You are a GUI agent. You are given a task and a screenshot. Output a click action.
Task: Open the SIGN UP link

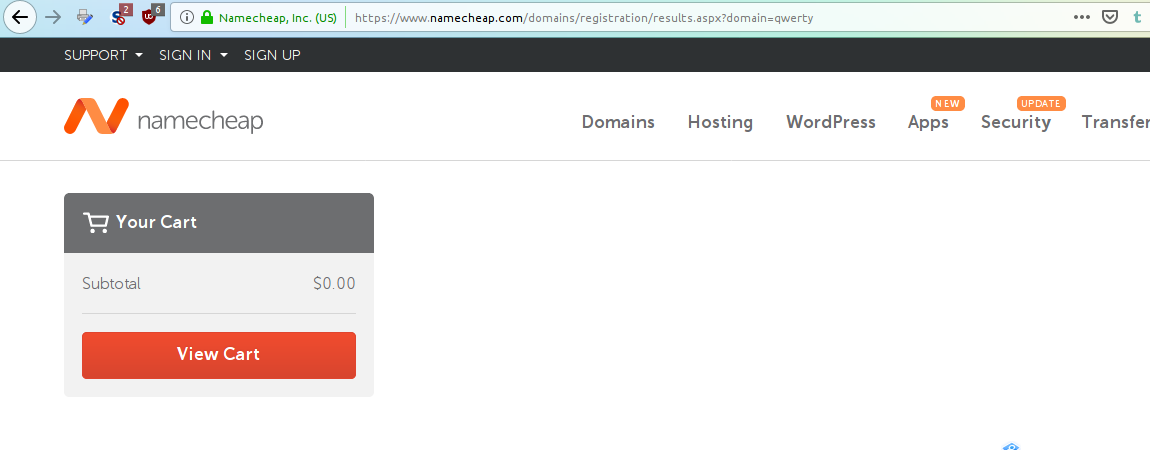(x=272, y=55)
